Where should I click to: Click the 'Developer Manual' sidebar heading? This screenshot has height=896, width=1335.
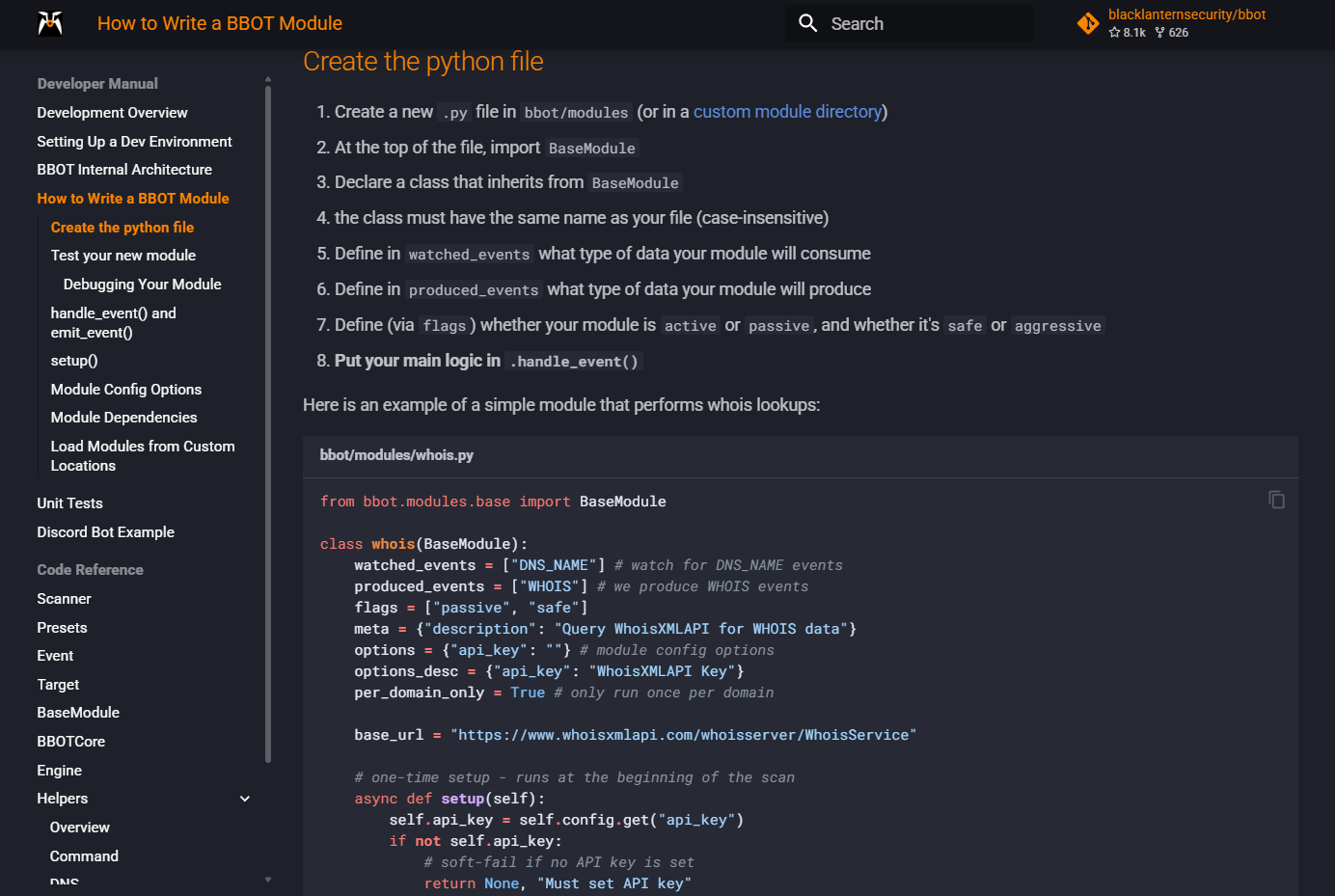[97, 84]
